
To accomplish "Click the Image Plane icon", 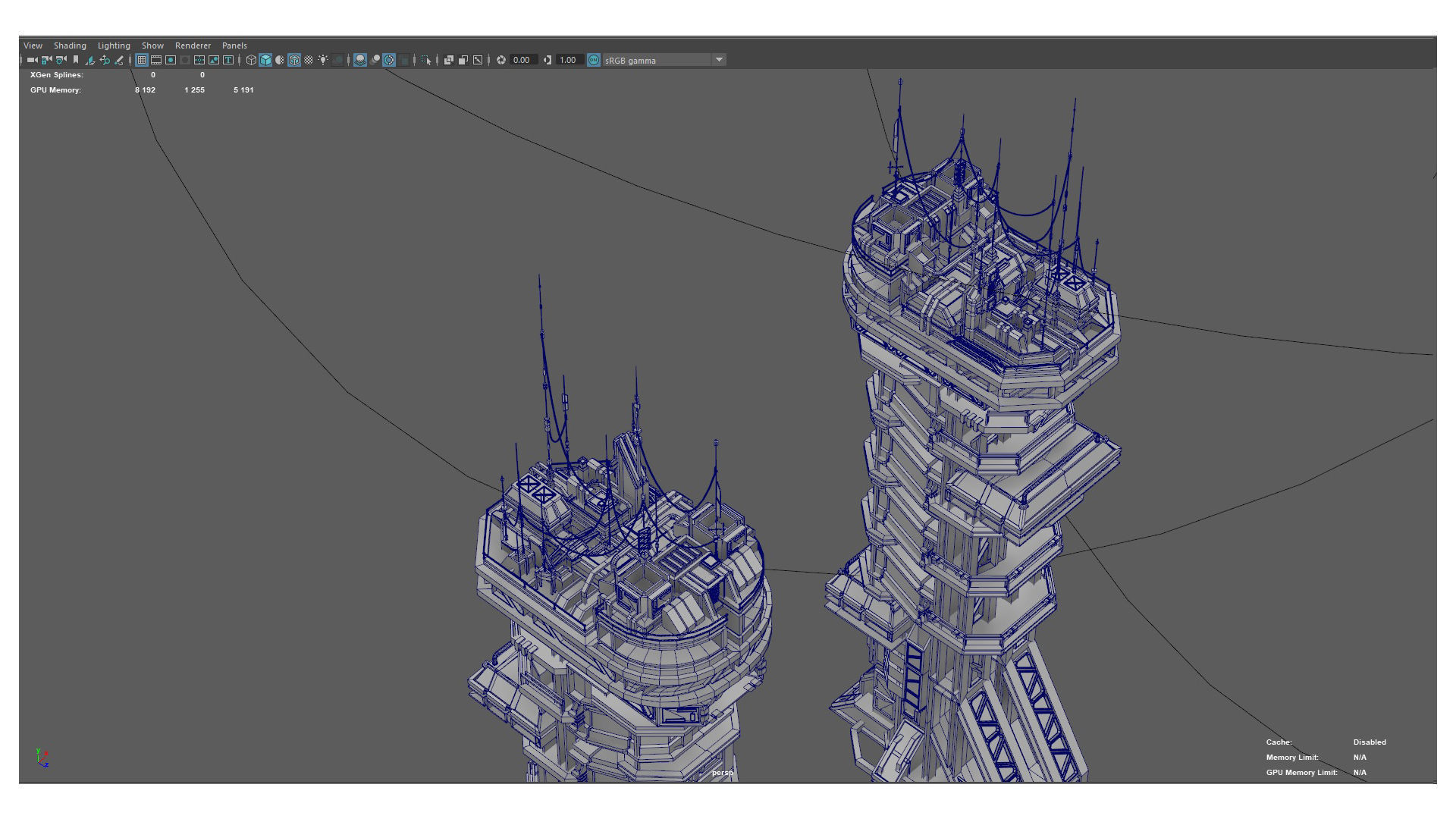I will [89, 60].
